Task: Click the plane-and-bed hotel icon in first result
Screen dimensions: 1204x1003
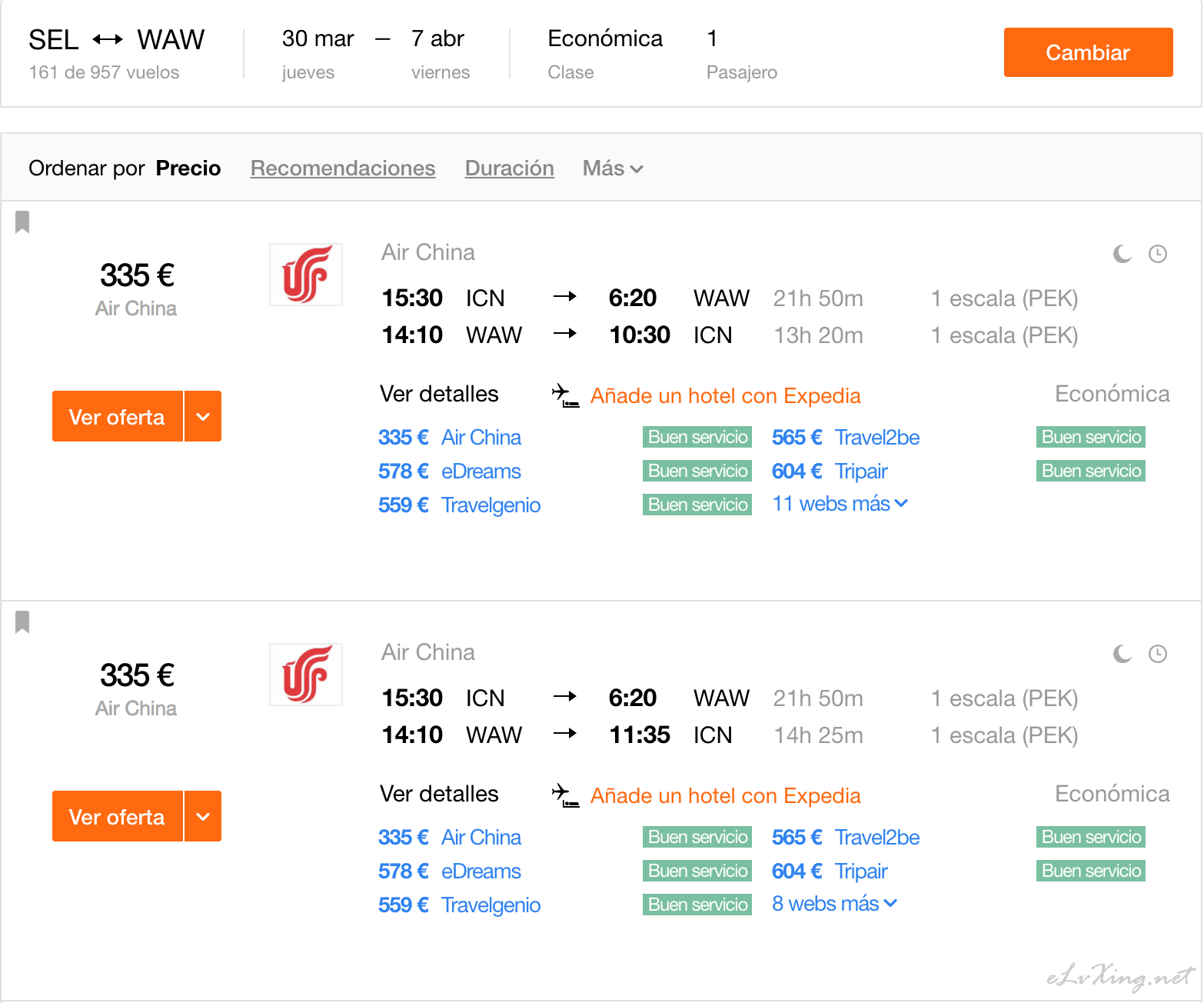Action: pos(565,395)
